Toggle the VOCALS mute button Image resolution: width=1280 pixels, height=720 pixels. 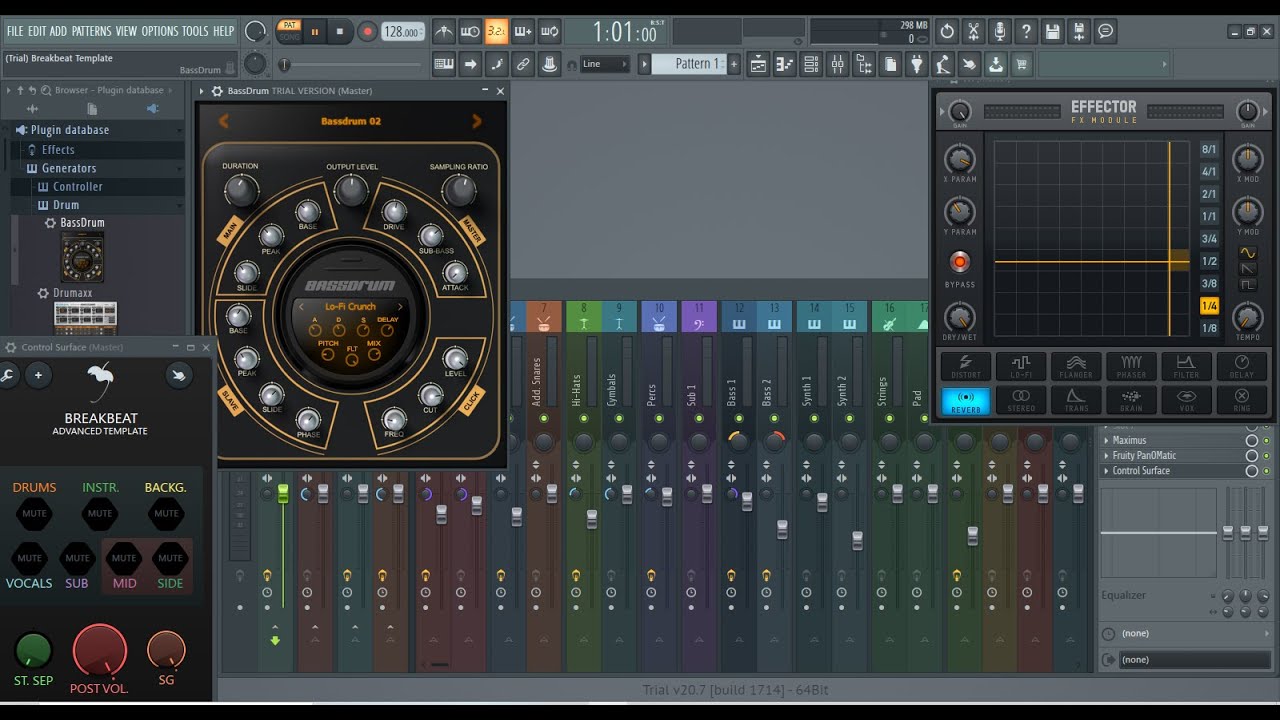pyautogui.click(x=29, y=558)
